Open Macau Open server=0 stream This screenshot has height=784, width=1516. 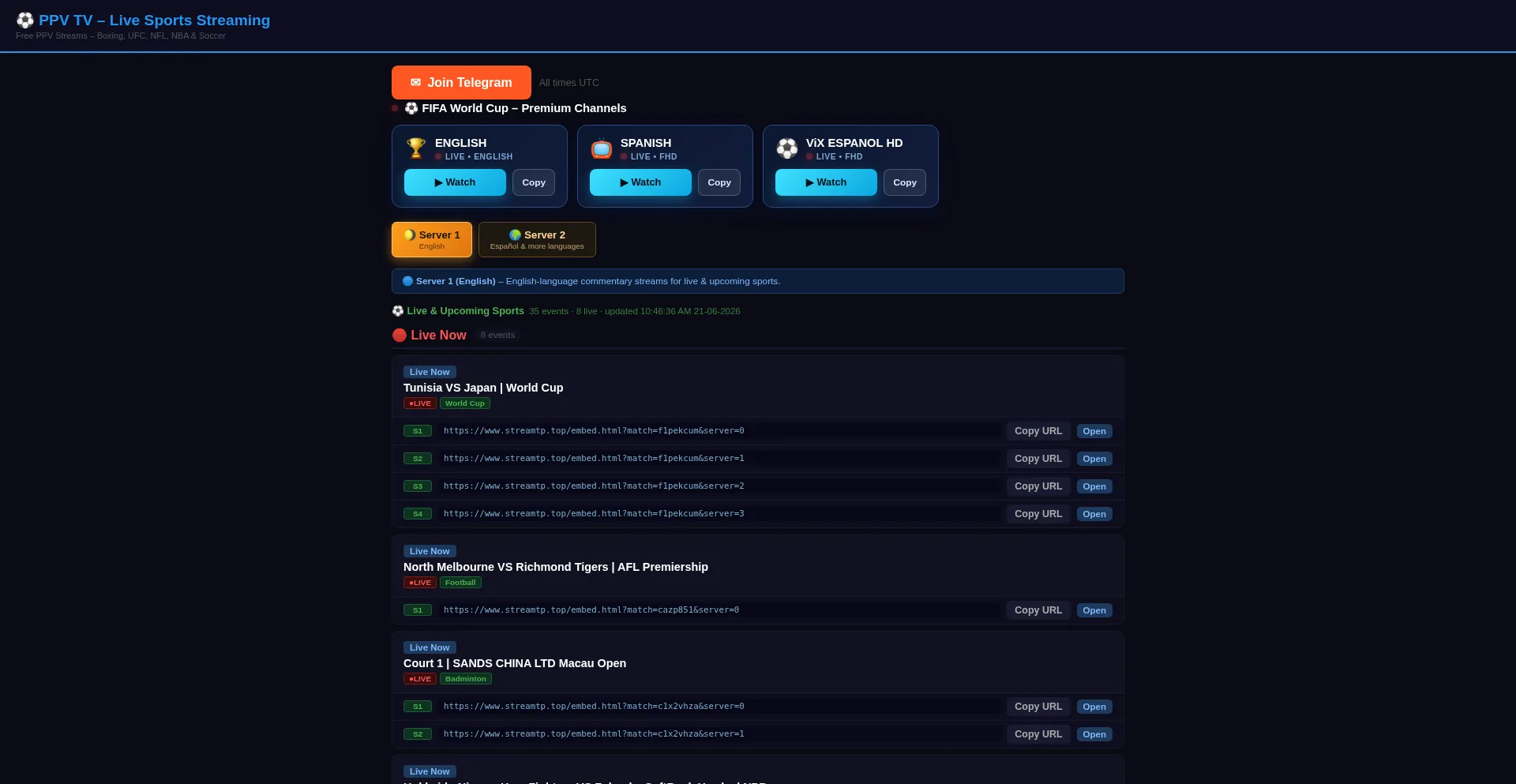coord(1094,707)
